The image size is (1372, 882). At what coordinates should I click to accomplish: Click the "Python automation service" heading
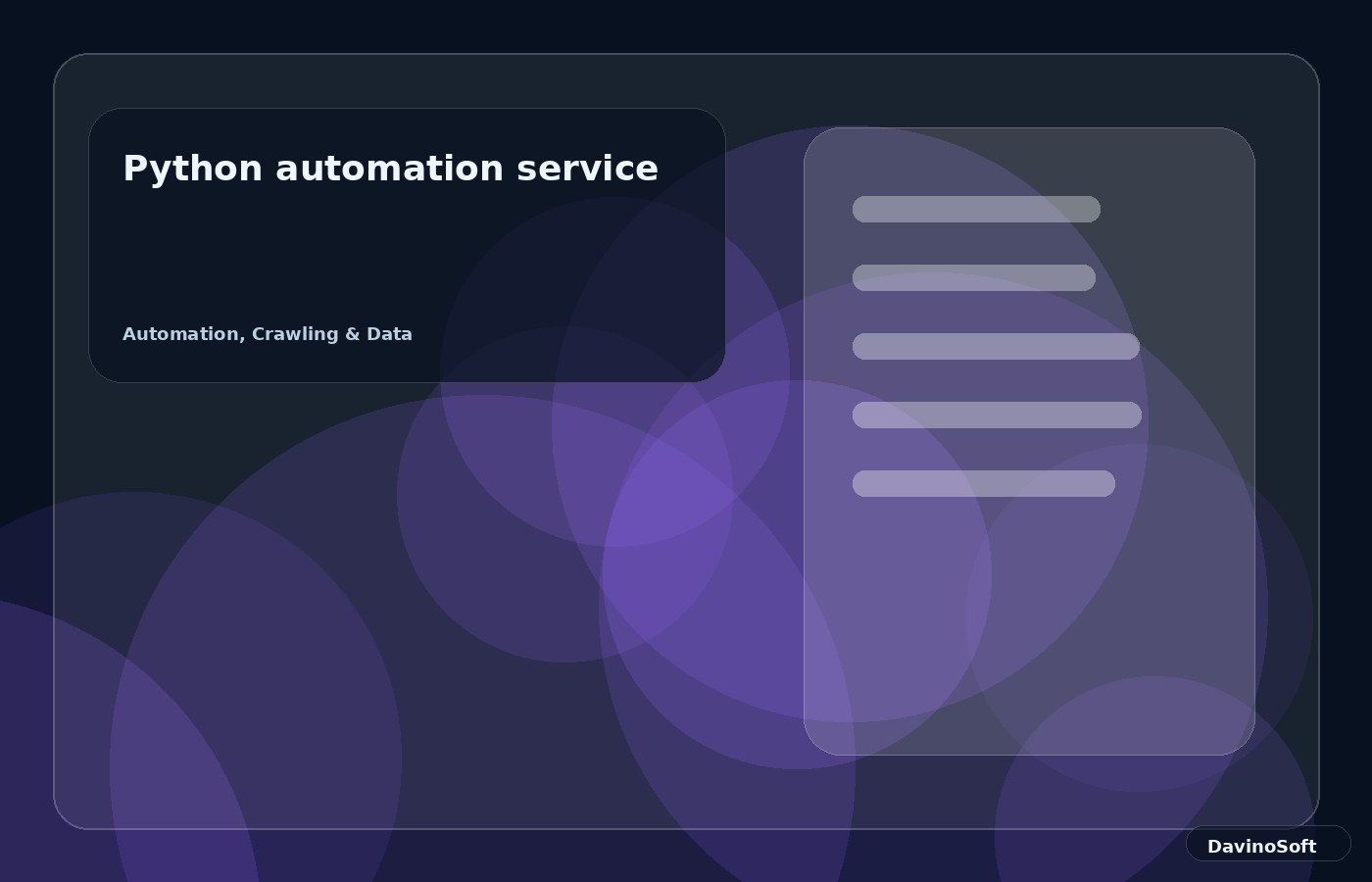click(x=390, y=169)
